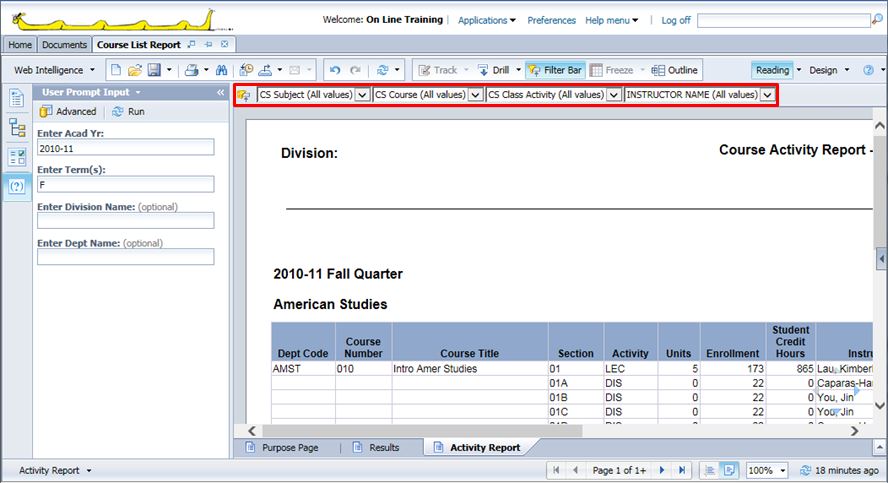Viewport: 888px width, 483px height.
Task: Collapse the User Prompt Input panel
Action: [220, 92]
